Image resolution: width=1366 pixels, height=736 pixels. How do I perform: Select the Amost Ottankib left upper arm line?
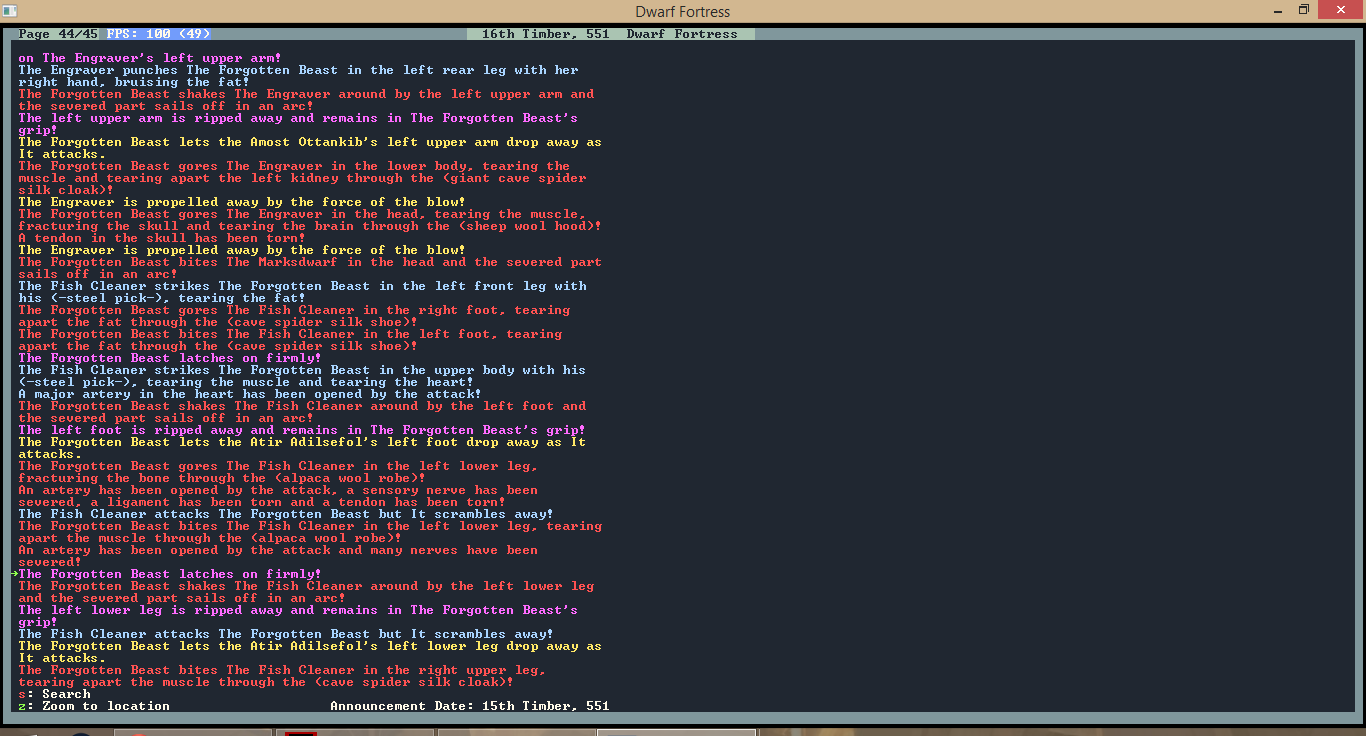pyautogui.click(x=310, y=142)
